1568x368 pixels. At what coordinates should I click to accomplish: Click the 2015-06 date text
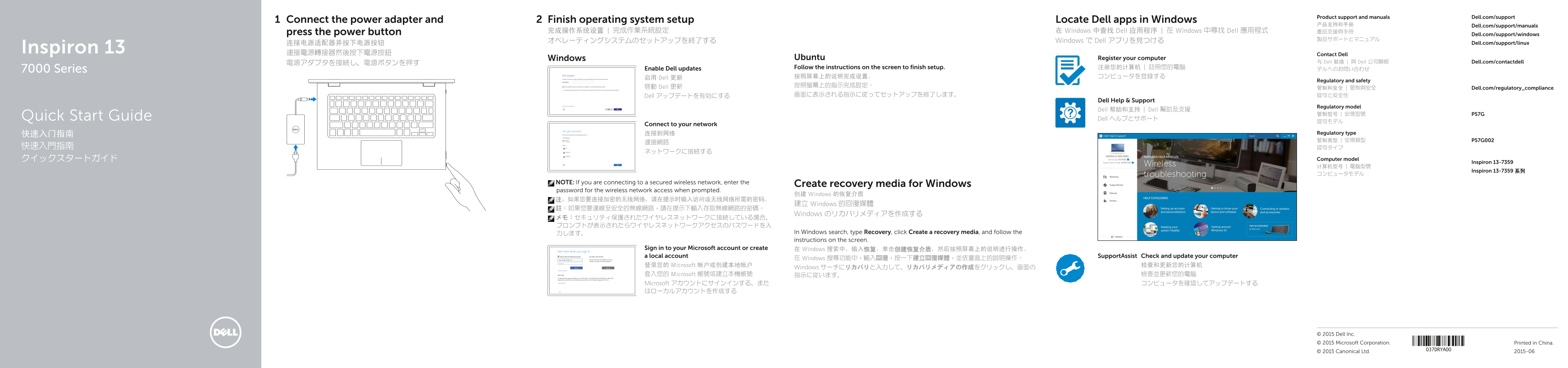1524,351
